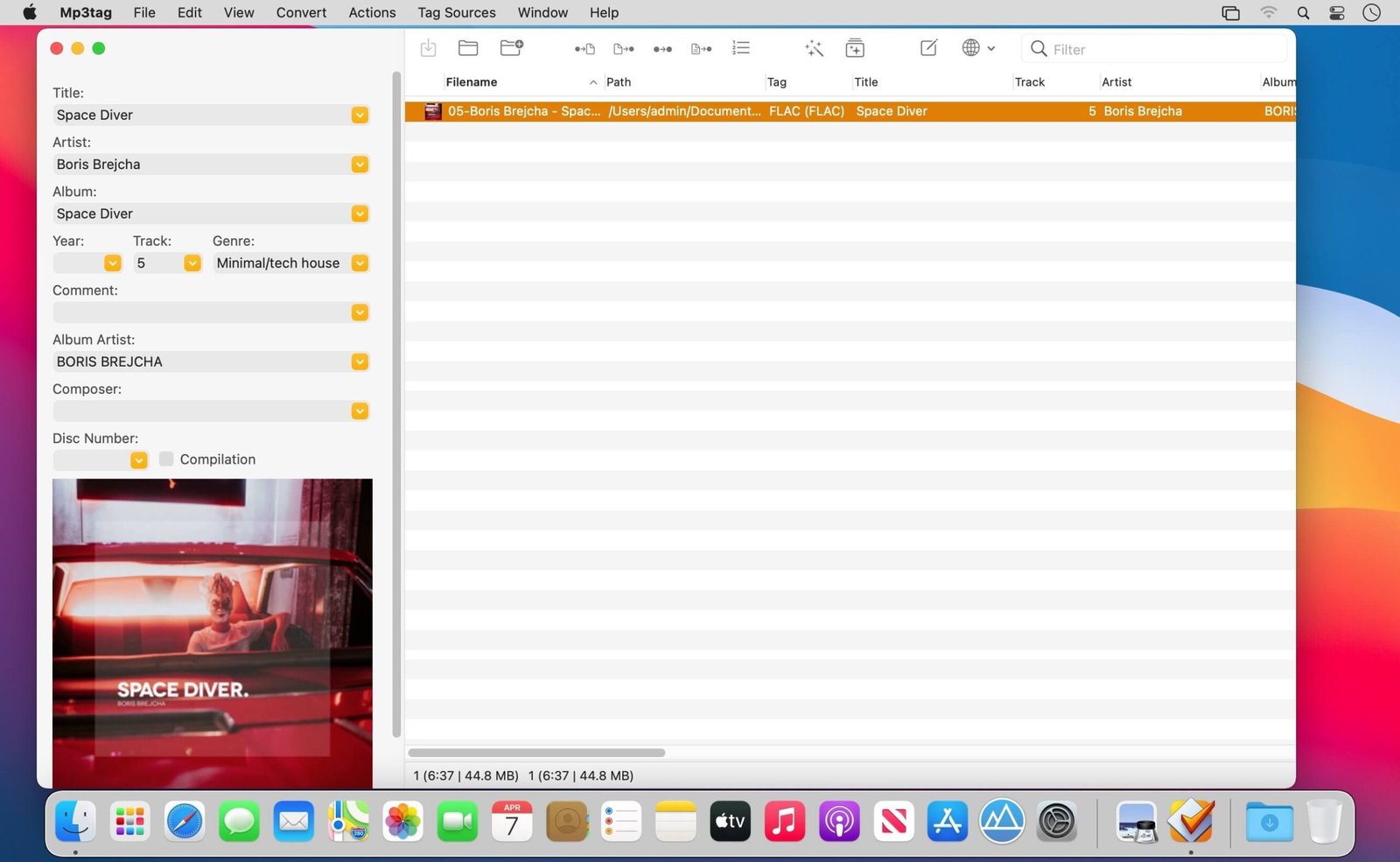Click the Save tags toolbar icon
The height and width of the screenshot is (862, 1400).
click(428, 48)
